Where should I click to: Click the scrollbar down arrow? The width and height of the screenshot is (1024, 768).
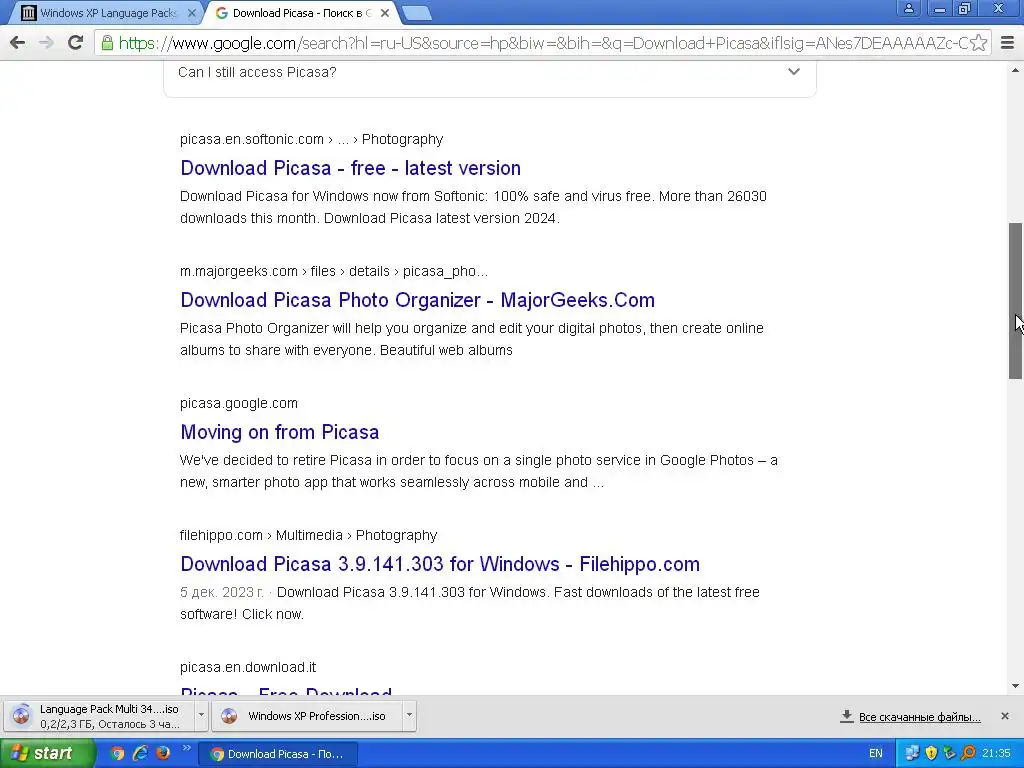pyautogui.click(x=1015, y=686)
